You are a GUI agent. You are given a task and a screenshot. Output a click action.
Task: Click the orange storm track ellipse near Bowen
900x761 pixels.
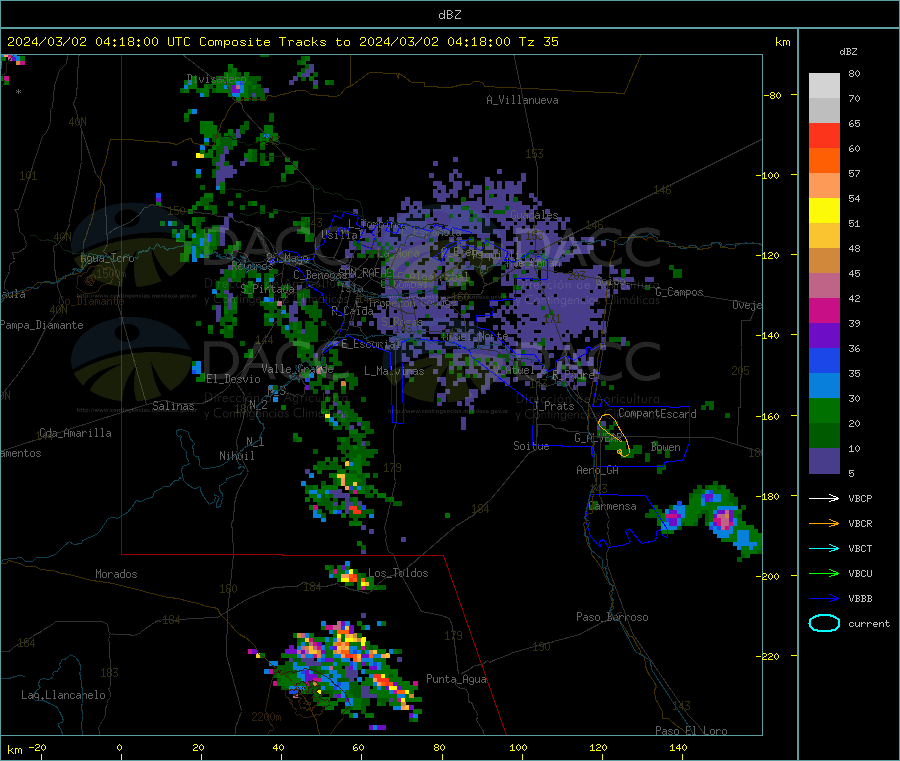[614, 435]
